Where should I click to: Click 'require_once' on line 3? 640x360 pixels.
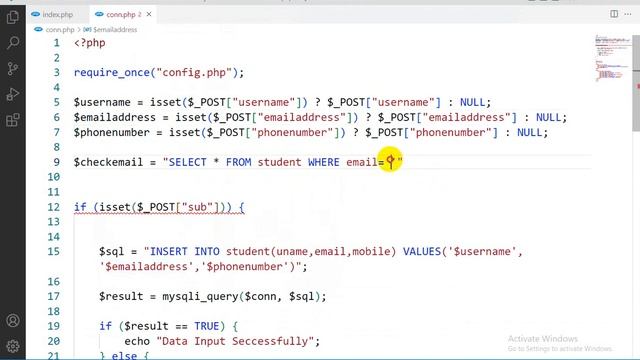pos(112,73)
